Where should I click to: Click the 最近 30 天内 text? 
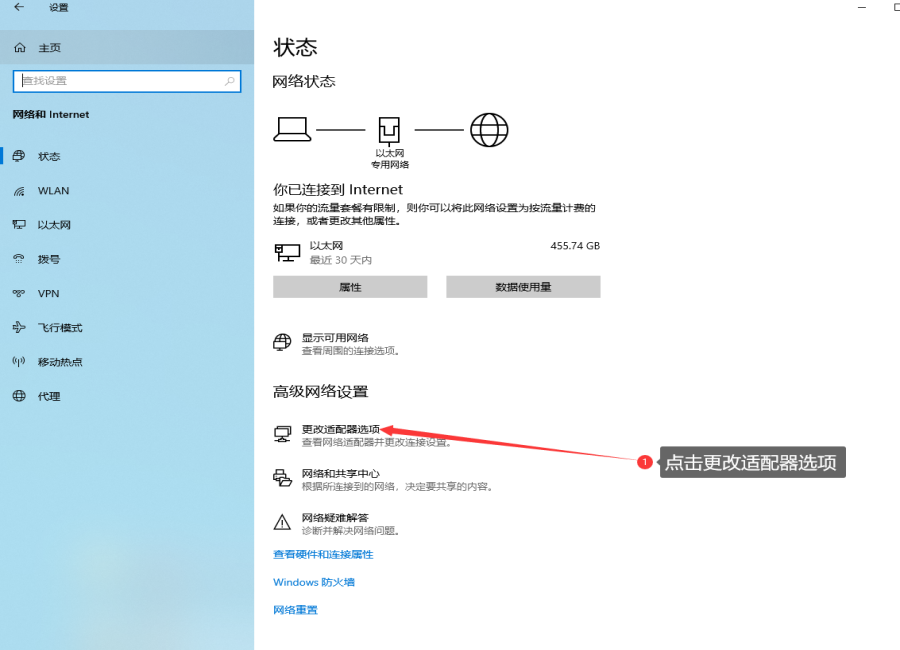[341, 260]
